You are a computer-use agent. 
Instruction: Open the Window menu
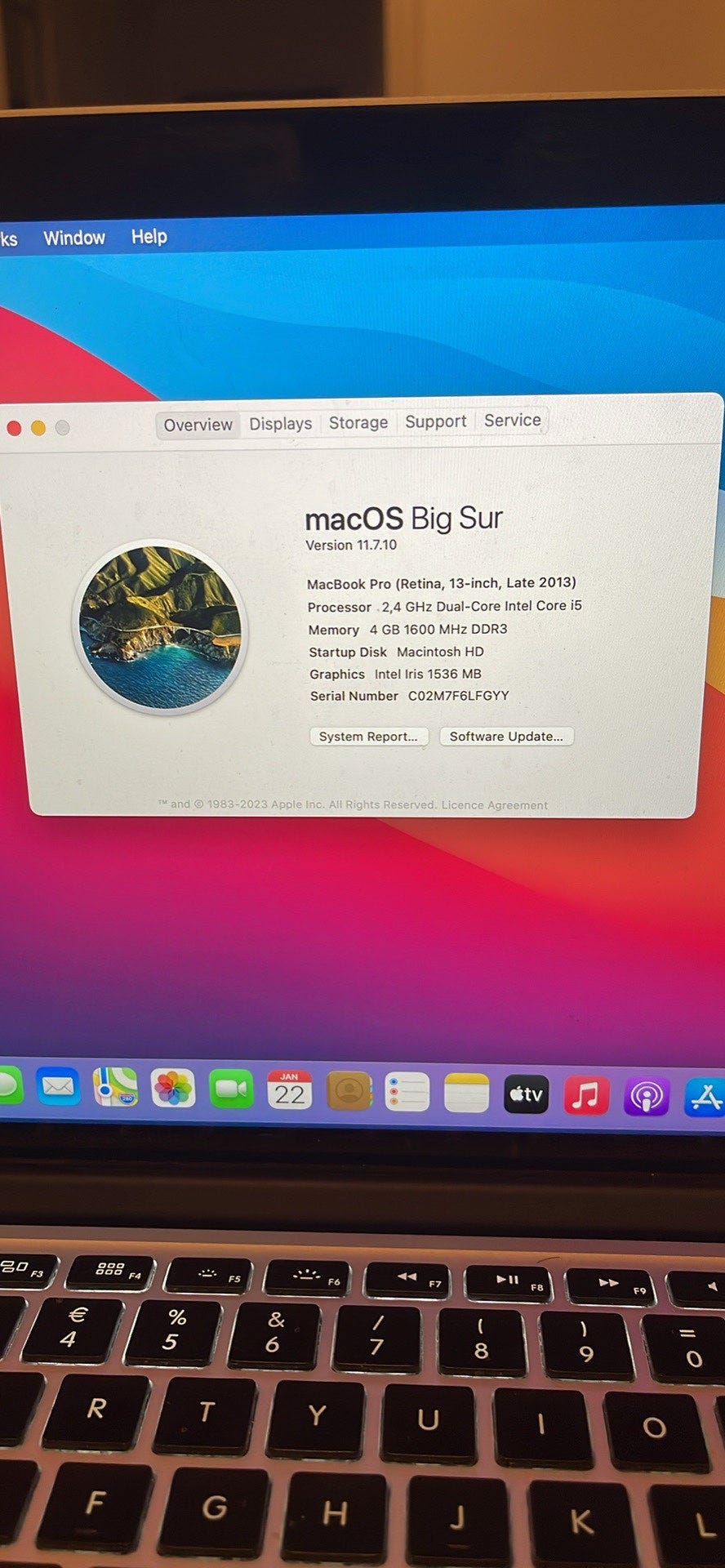click(74, 238)
